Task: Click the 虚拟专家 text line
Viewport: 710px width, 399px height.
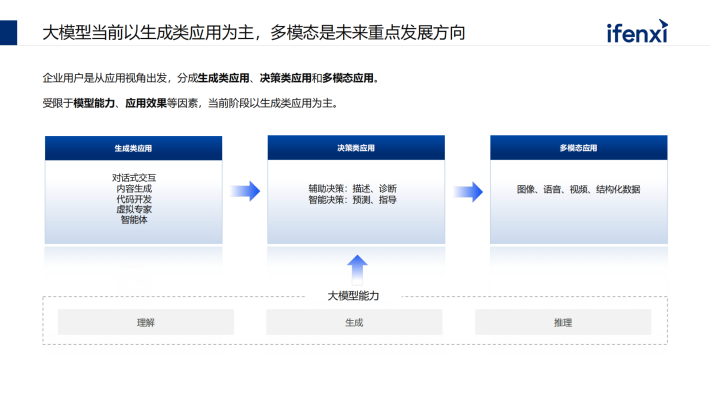Action: [134, 209]
